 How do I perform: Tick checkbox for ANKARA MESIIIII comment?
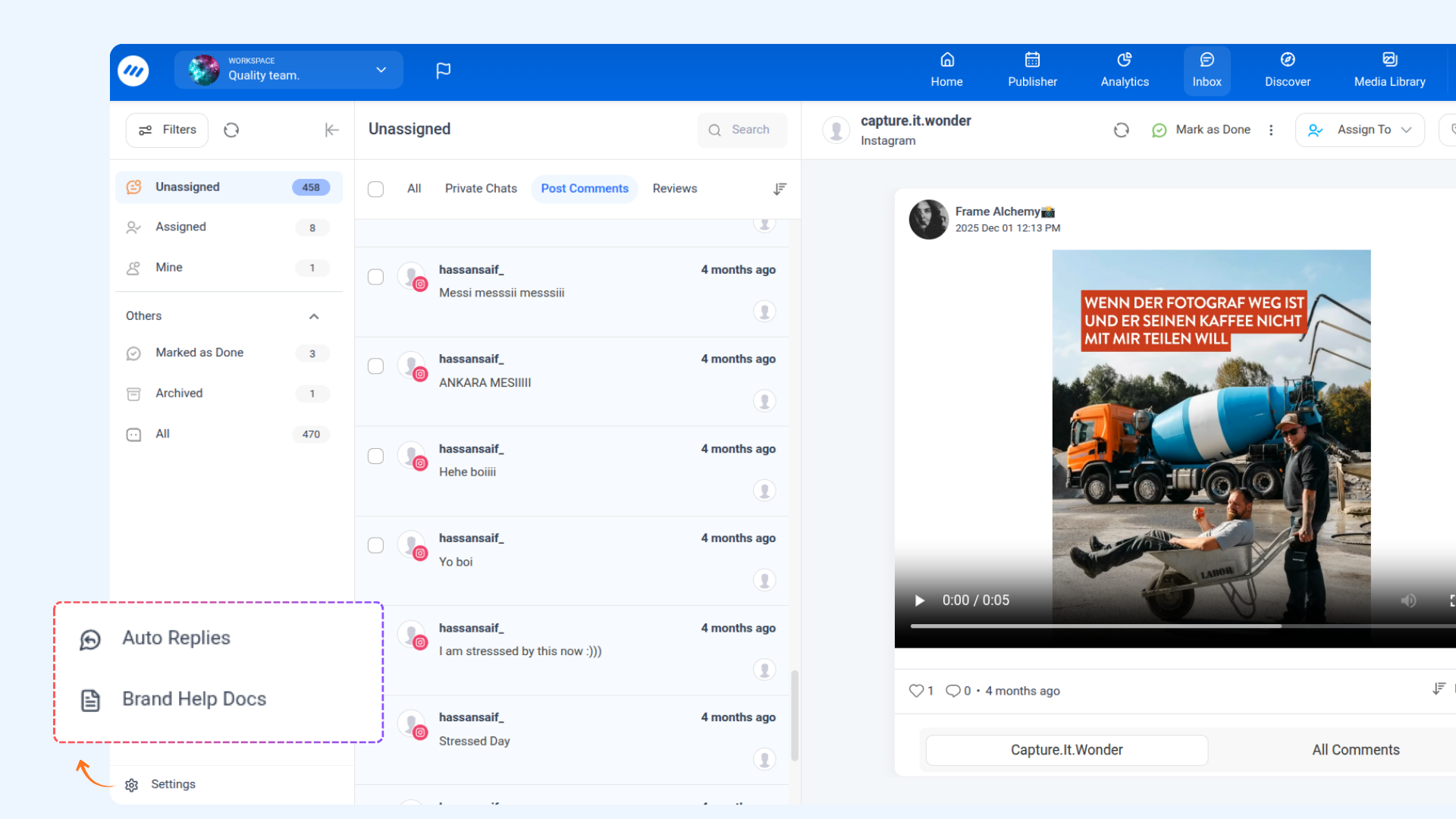tap(375, 366)
